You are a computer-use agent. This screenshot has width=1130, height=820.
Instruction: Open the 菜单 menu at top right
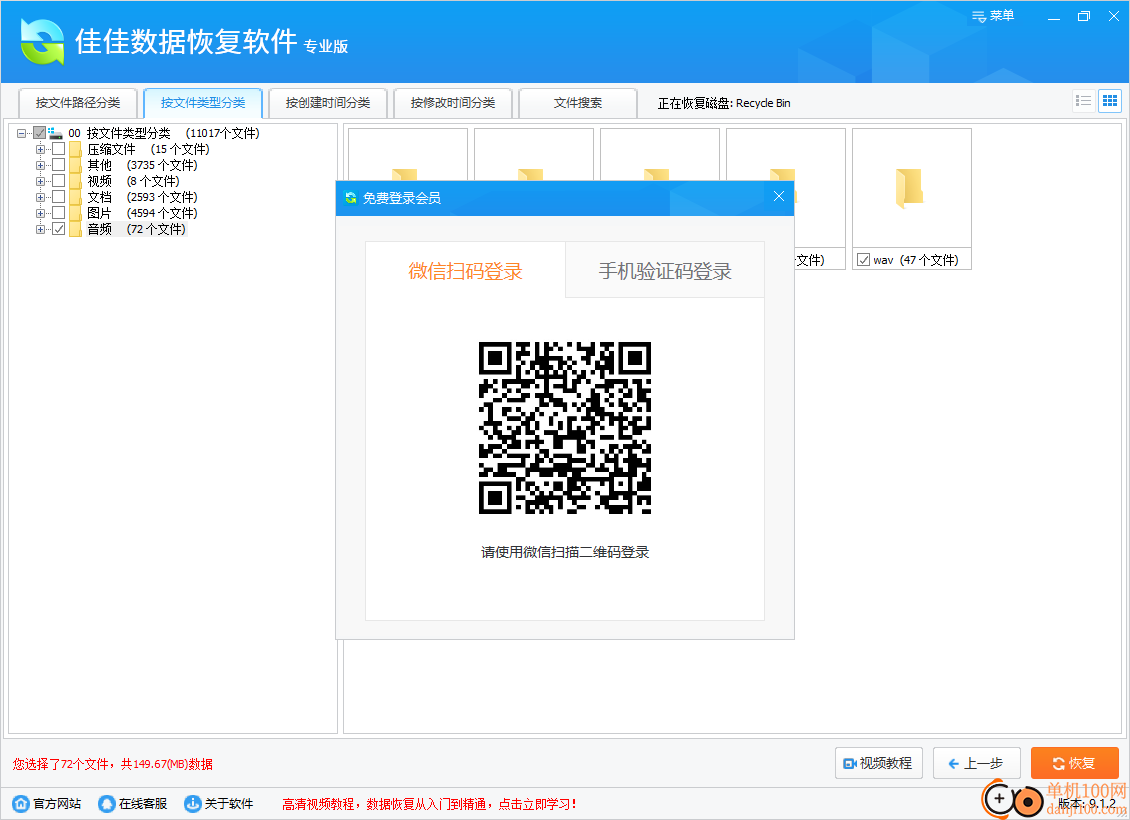coord(993,16)
